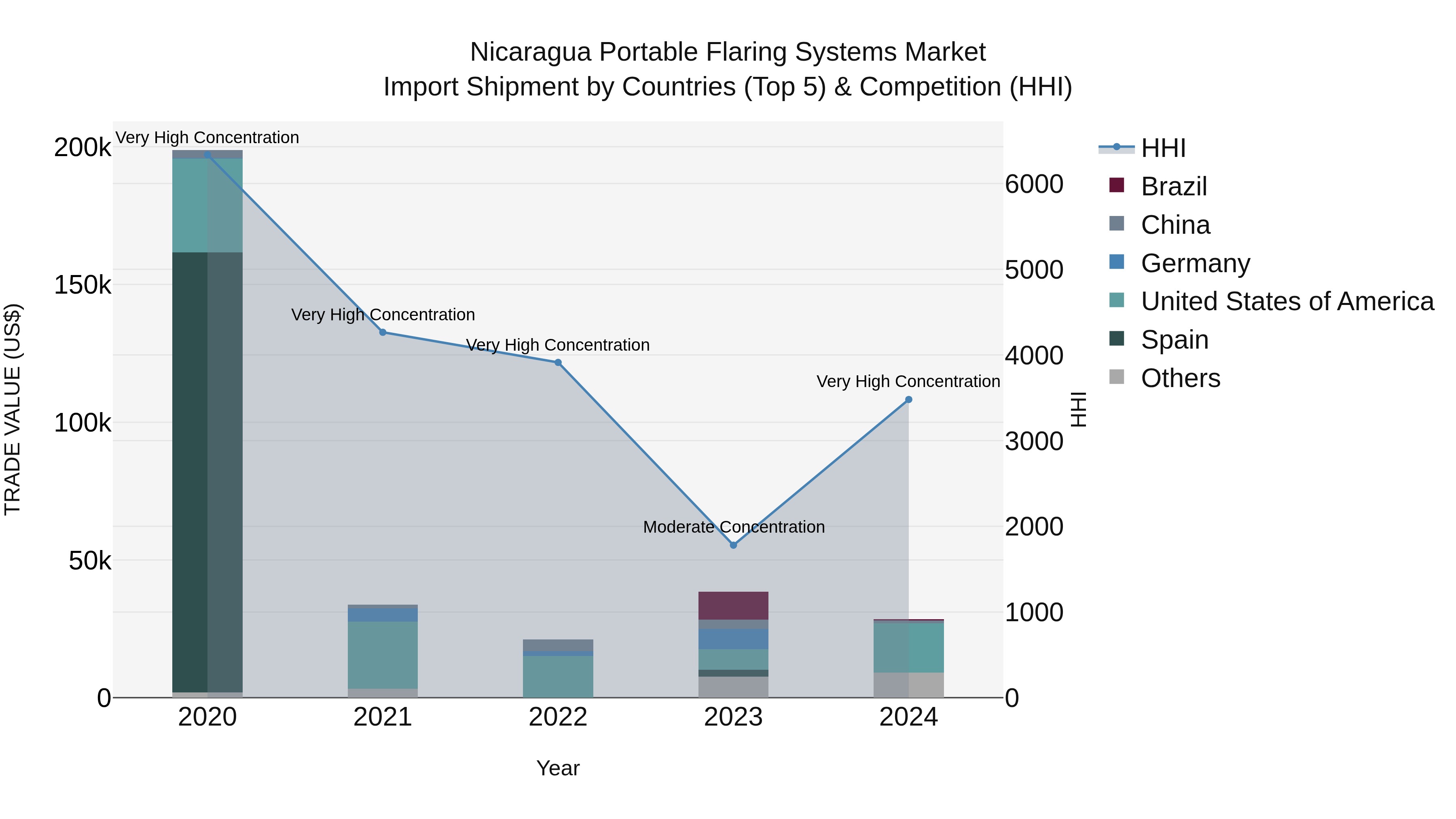Click 'Very High Concentration' label above 2022

pyautogui.click(x=558, y=345)
